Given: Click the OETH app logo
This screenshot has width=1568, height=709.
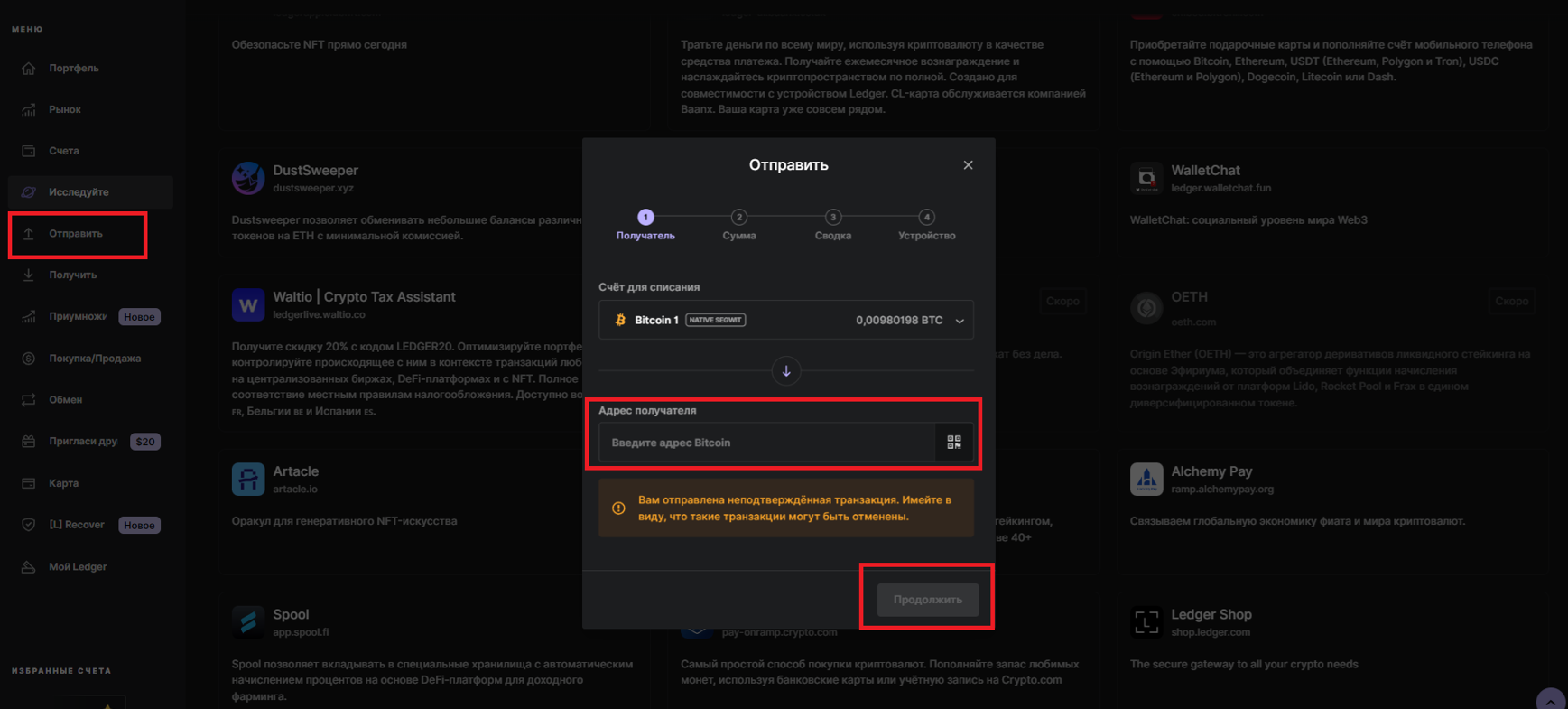Looking at the screenshot, I should point(1146,308).
